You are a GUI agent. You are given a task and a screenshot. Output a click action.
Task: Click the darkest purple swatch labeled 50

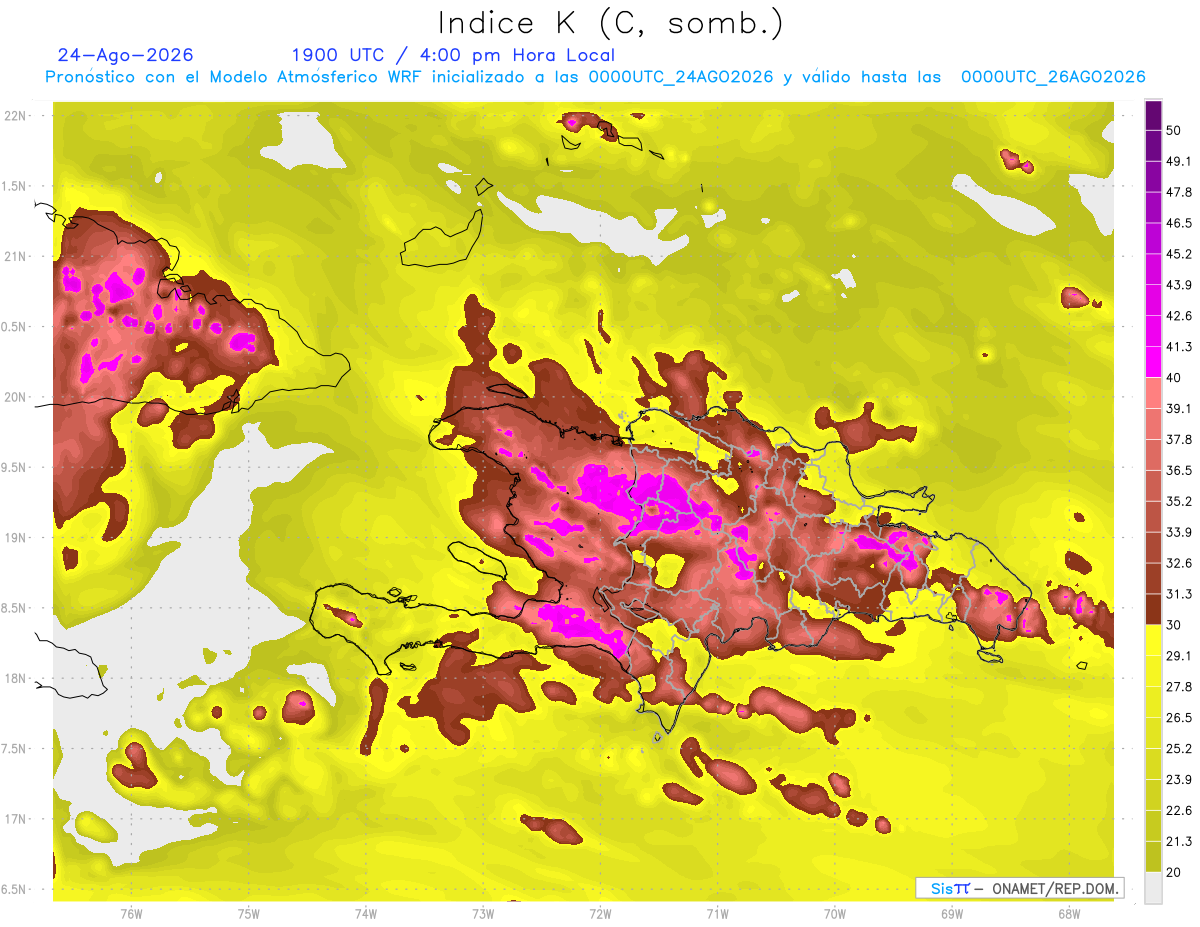pyautogui.click(x=1153, y=115)
